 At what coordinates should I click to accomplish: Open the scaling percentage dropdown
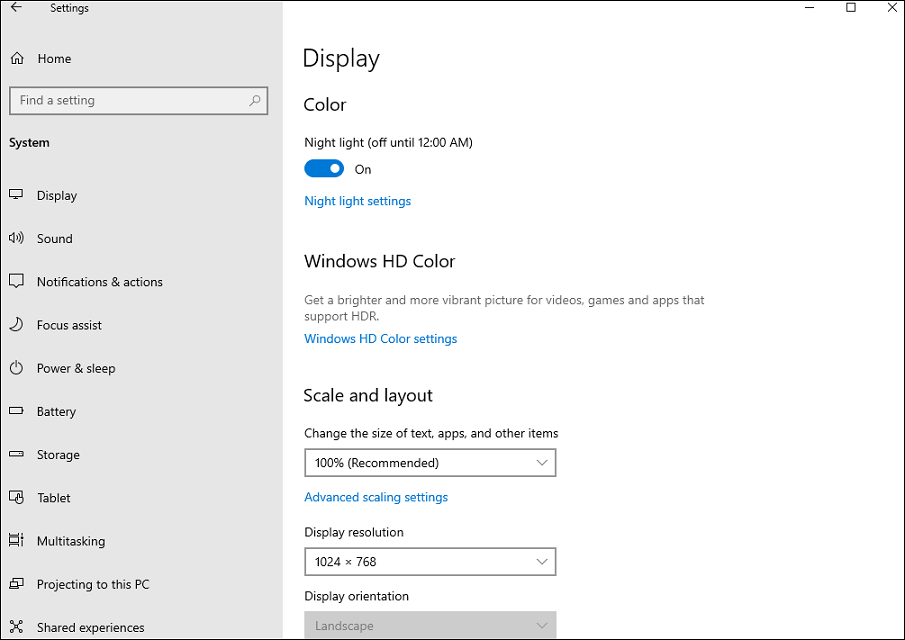tap(430, 463)
